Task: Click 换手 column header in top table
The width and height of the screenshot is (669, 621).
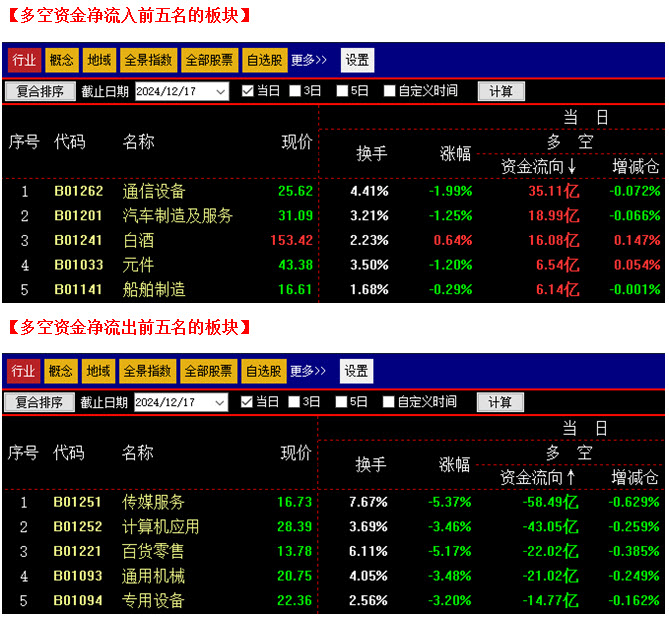Action: point(372,153)
